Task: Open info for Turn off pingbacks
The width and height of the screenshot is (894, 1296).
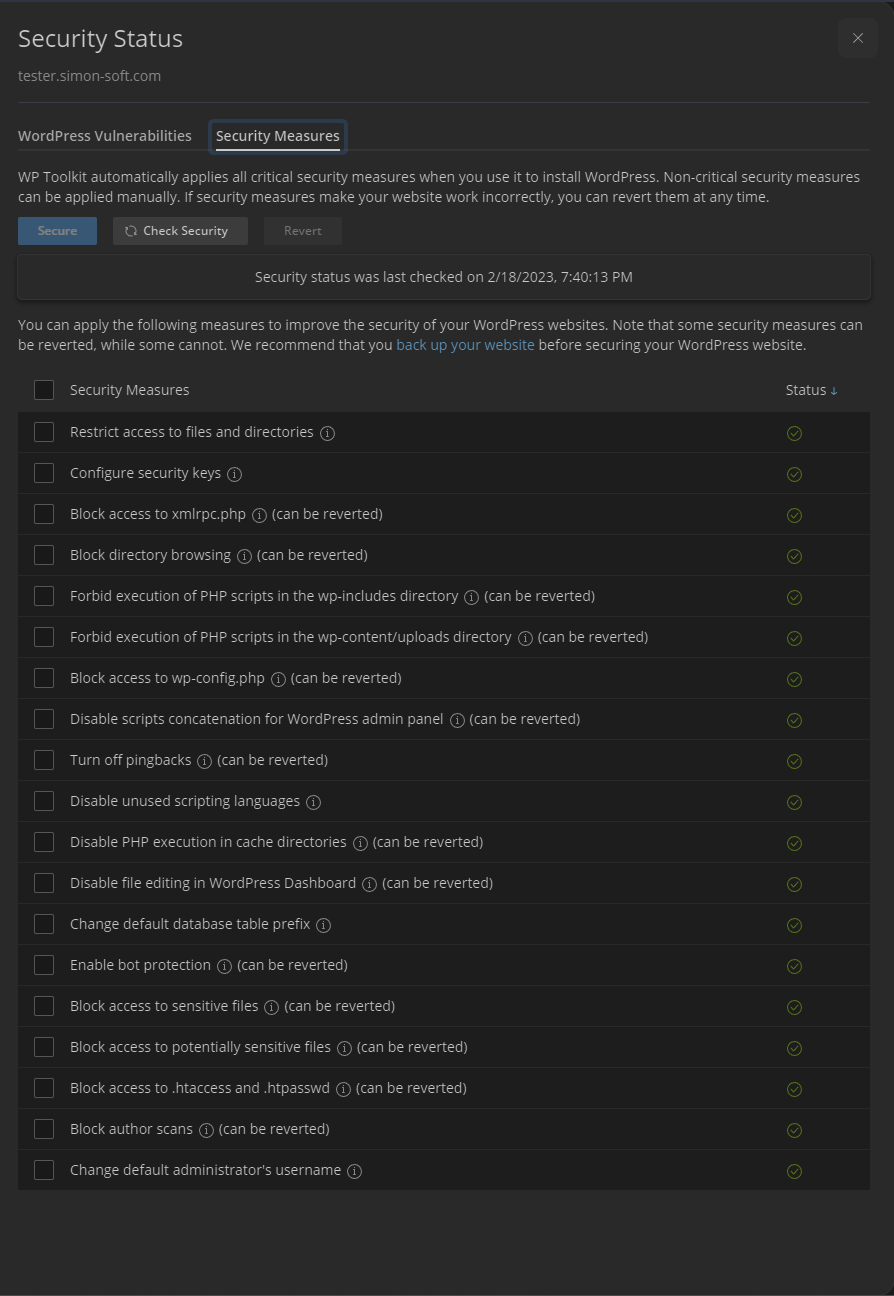Action: pos(205,761)
